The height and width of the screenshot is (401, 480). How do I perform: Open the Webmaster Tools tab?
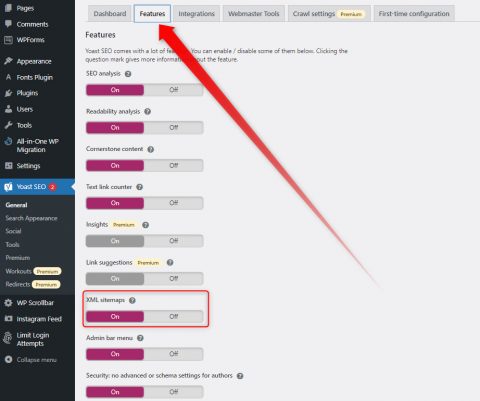(254, 14)
